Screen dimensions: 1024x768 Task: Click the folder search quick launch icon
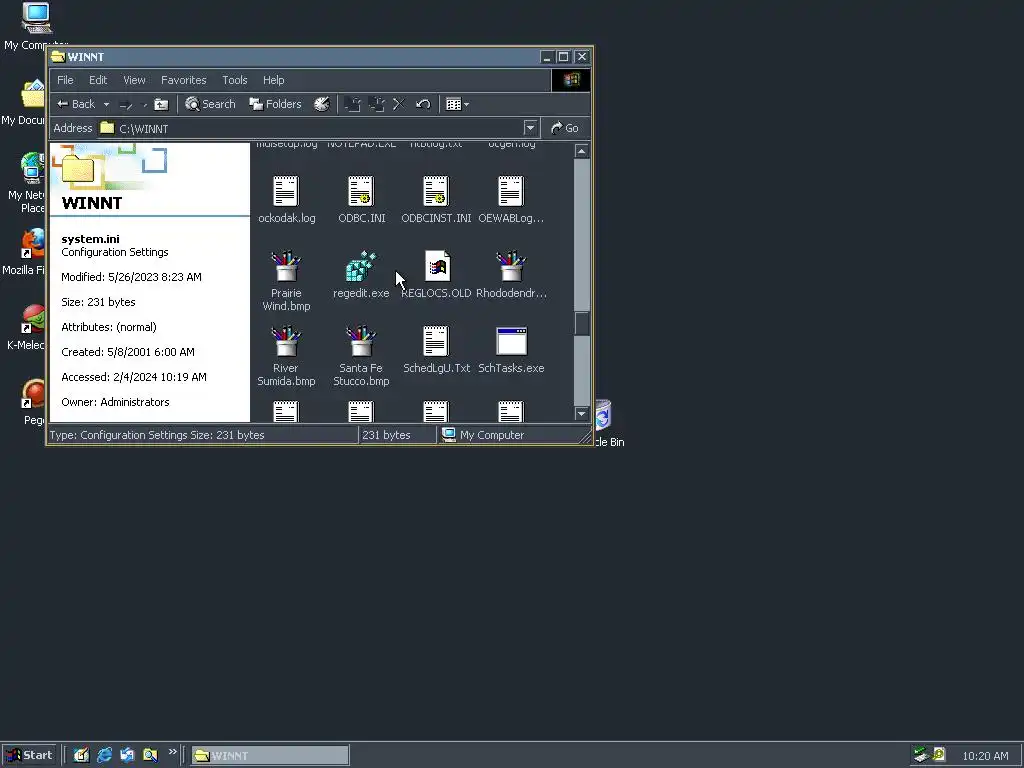[150, 755]
